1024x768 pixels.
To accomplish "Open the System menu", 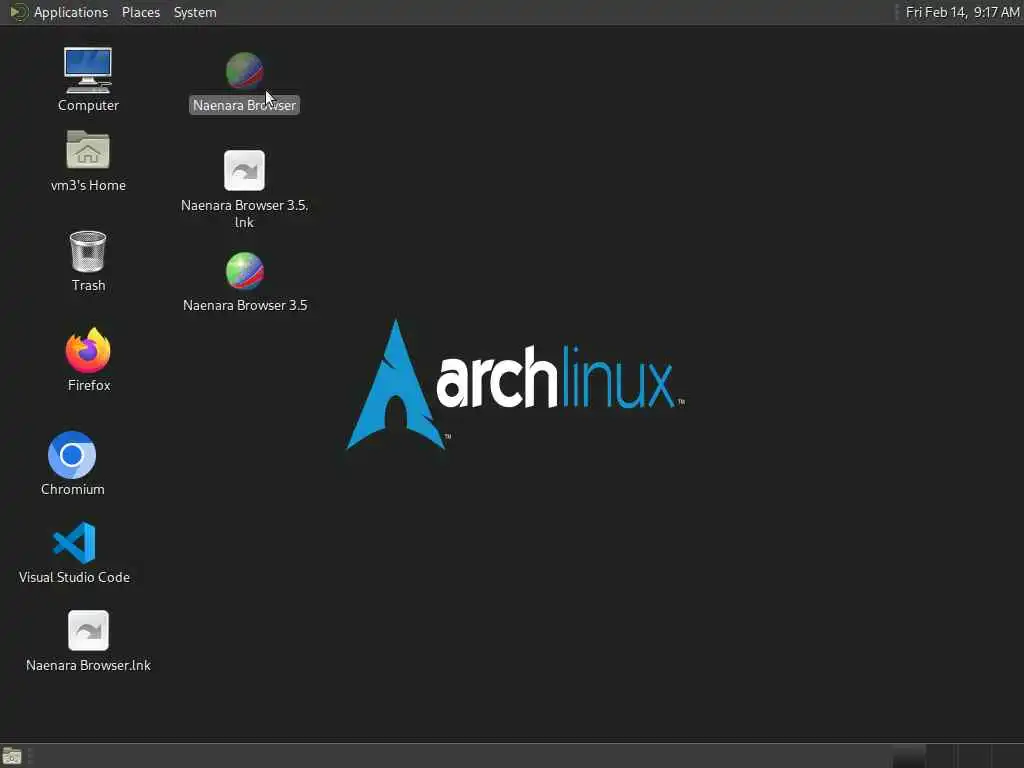I will [x=195, y=12].
